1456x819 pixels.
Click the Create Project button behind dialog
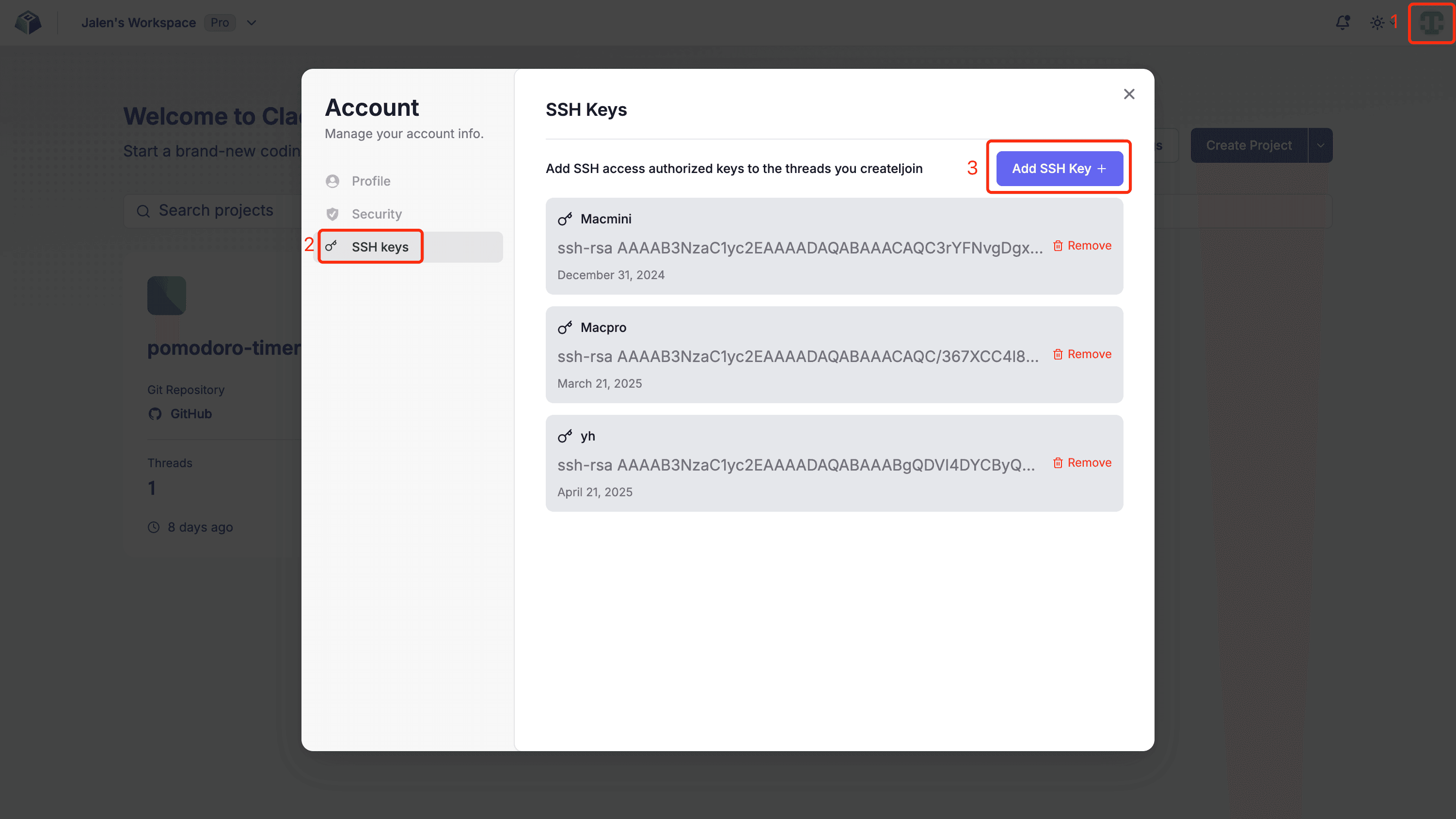pyautogui.click(x=1249, y=145)
